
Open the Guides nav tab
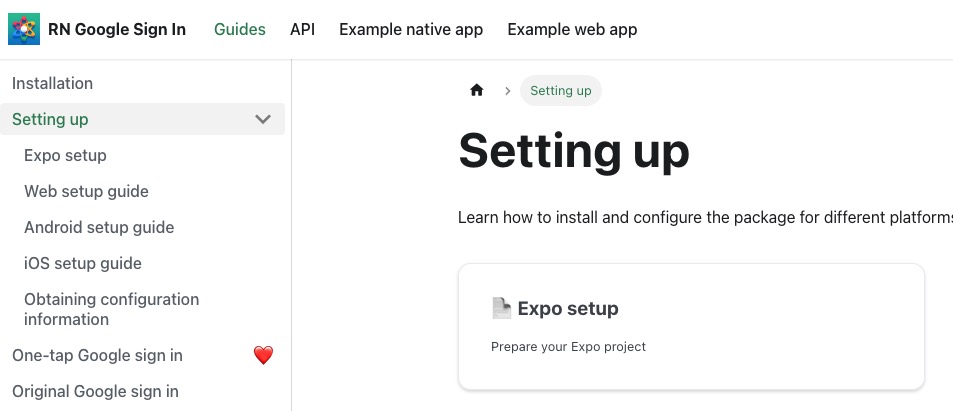(x=239, y=29)
